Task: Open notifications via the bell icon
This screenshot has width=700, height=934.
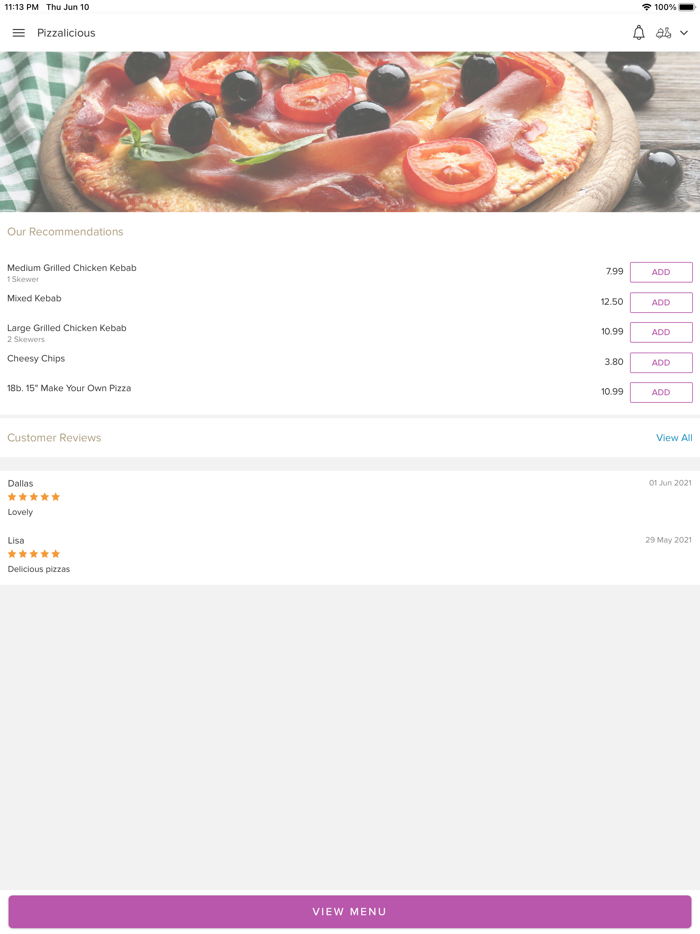Action: point(638,32)
